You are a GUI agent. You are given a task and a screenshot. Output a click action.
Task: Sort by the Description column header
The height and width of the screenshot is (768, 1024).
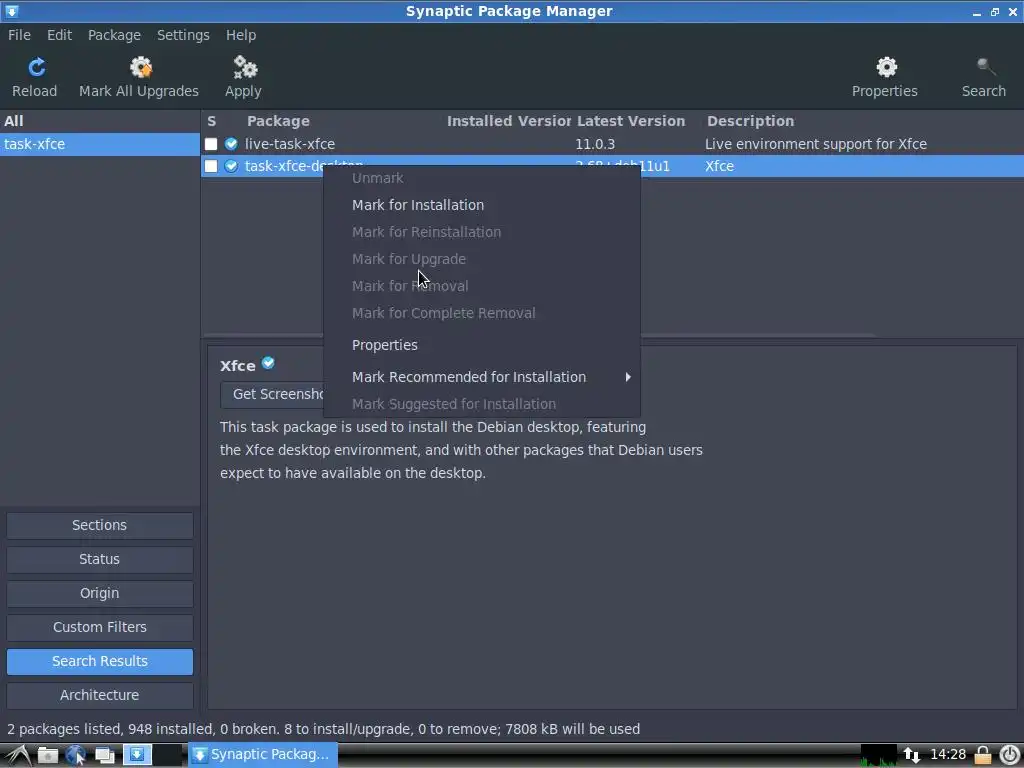(x=750, y=121)
